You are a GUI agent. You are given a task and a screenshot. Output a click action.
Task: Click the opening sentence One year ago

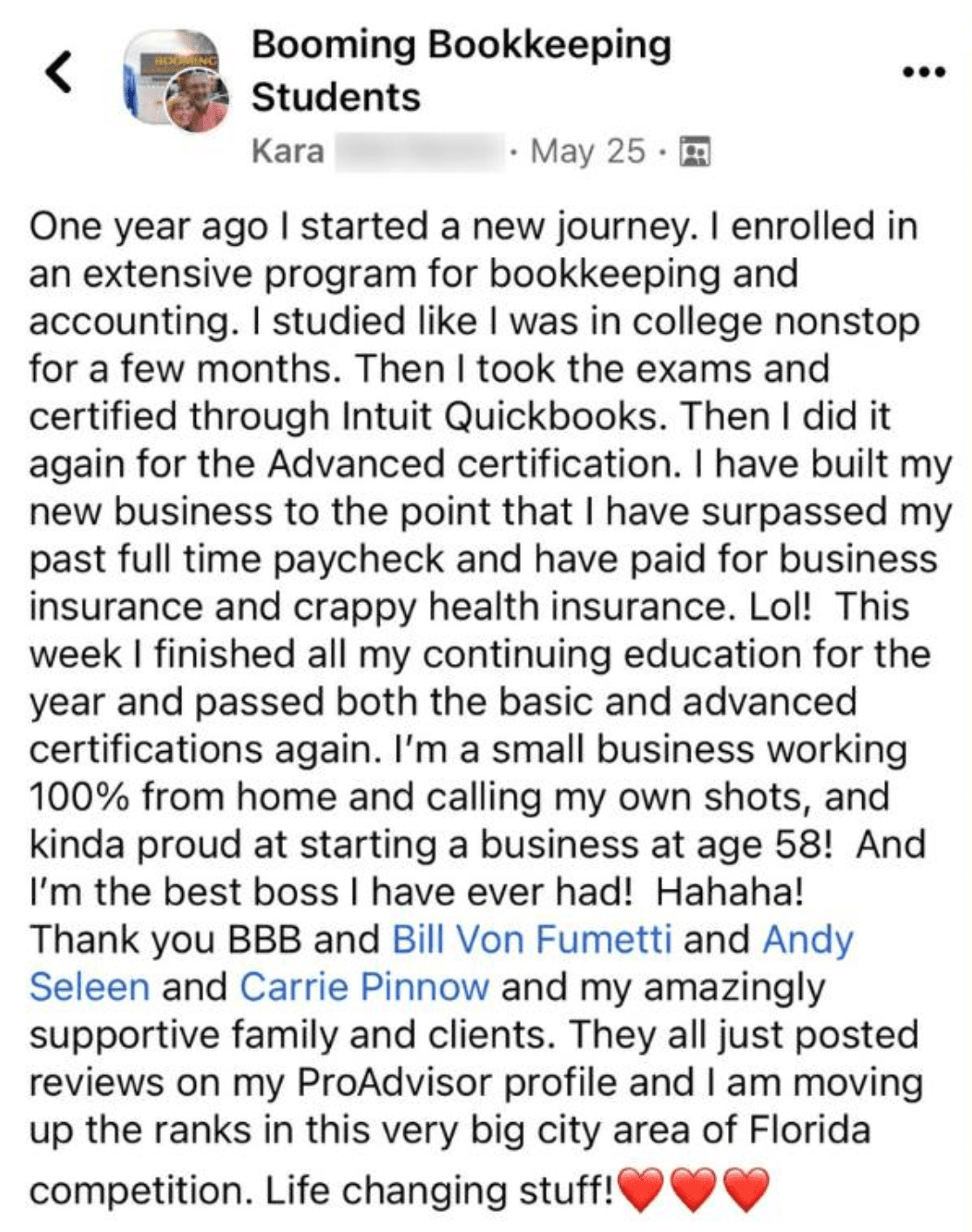pos(149,228)
